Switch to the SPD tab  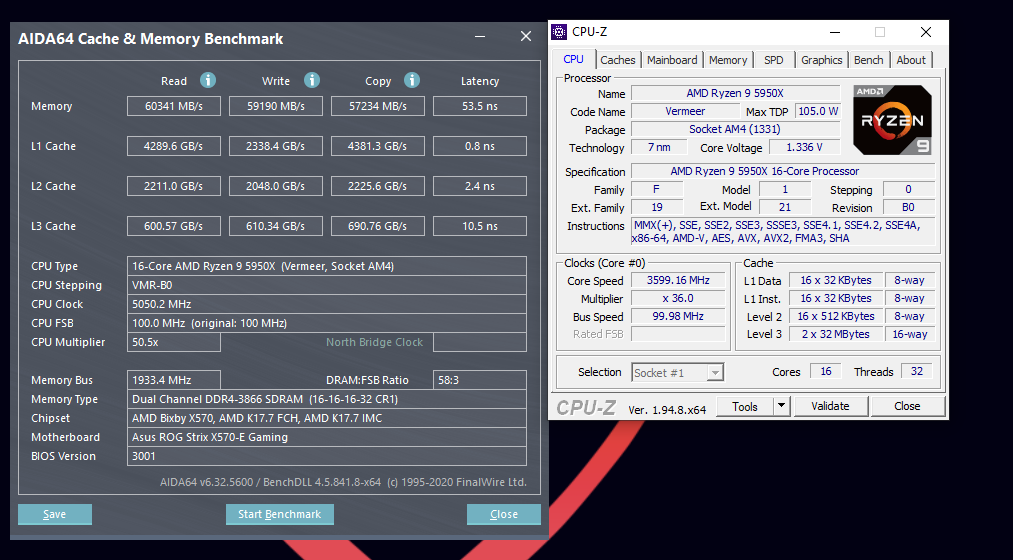(x=773, y=60)
